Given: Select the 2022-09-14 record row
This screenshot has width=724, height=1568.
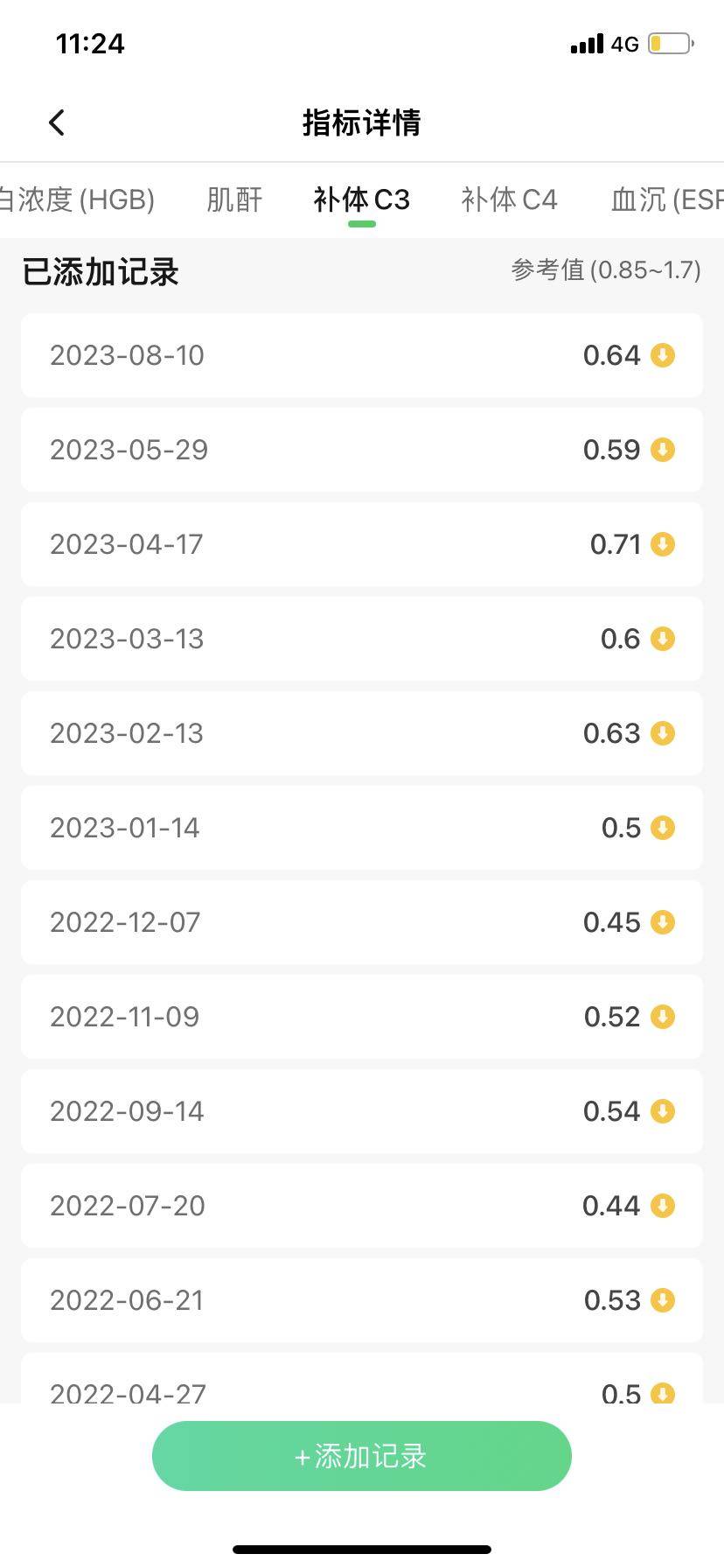Looking at the screenshot, I should [362, 1111].
